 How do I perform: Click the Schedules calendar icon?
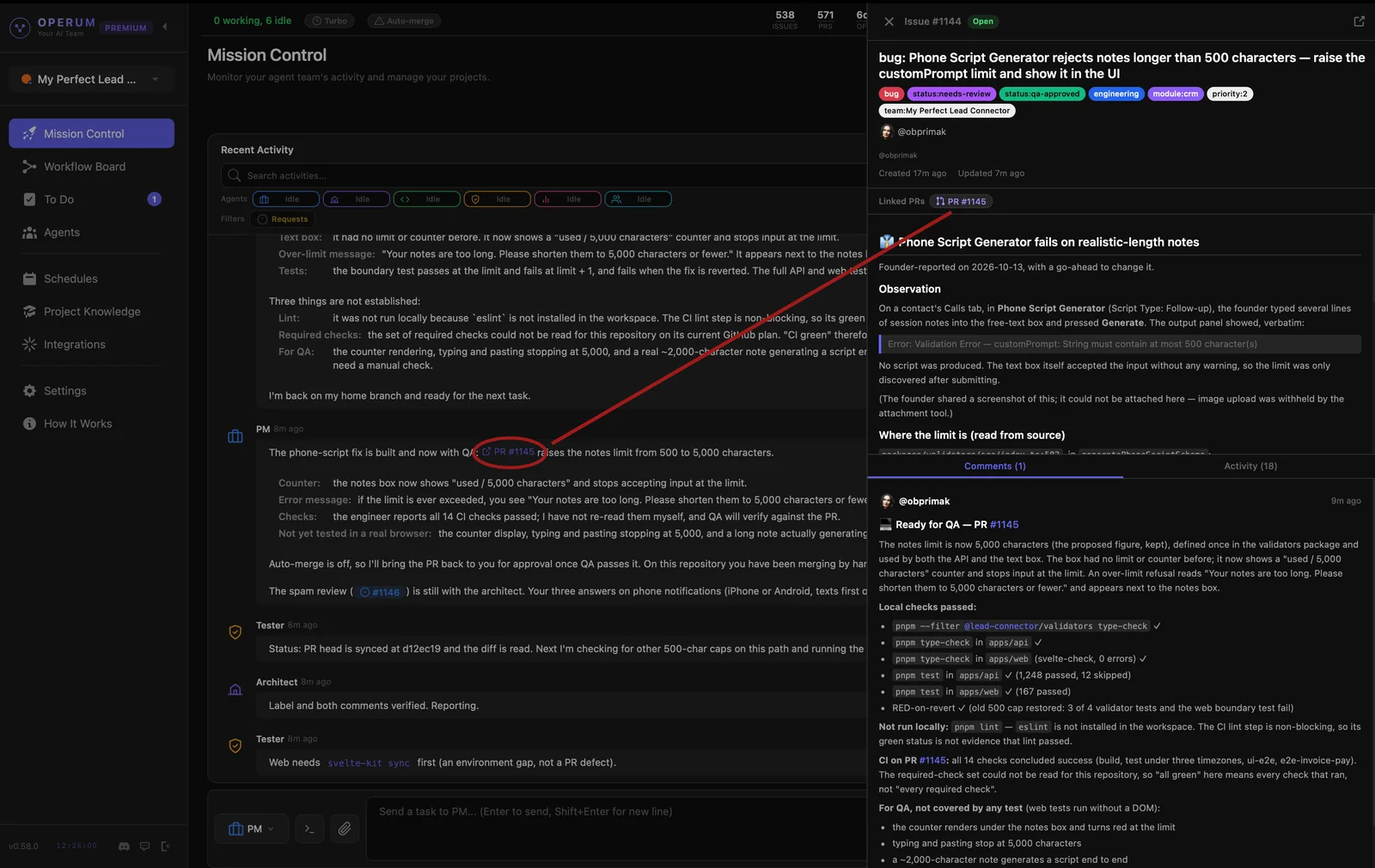(x=29, y=278)
